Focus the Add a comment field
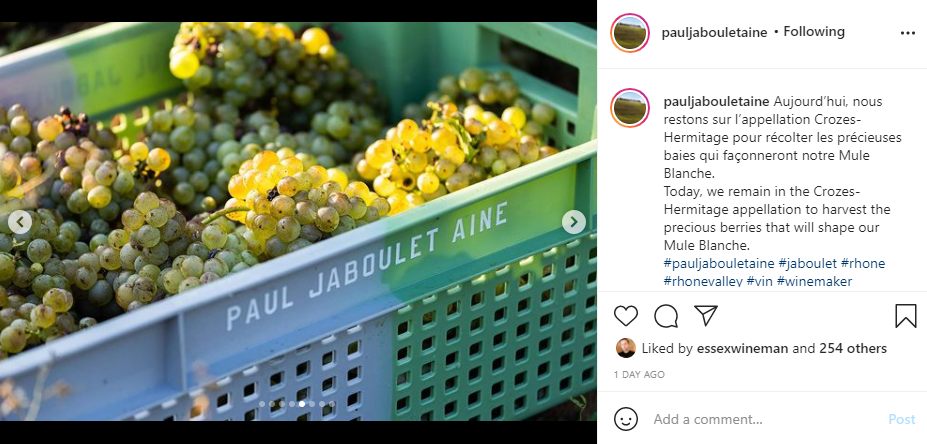 [x=760, y=419]
